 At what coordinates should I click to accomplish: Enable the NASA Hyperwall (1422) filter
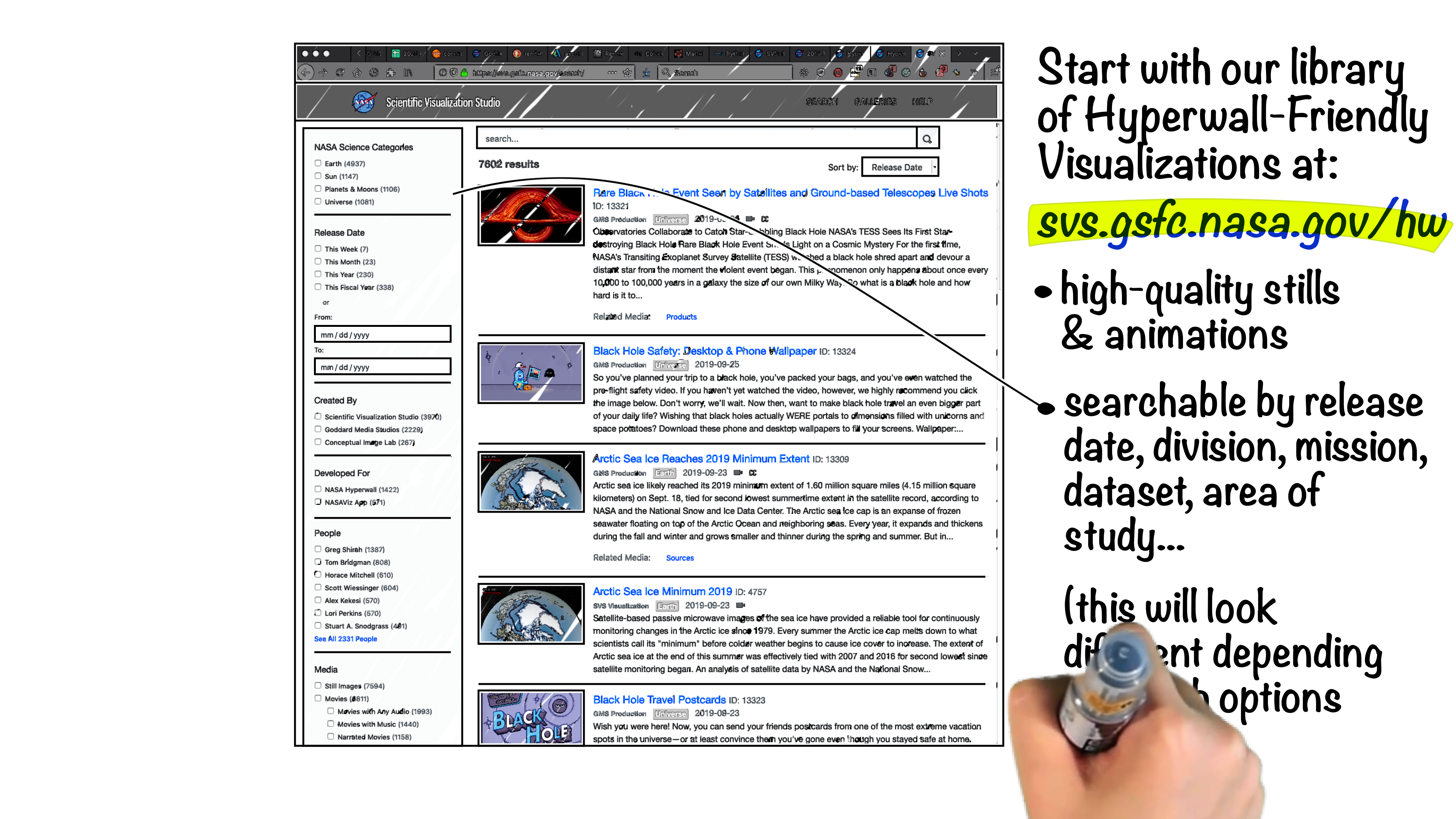[318, 489]
